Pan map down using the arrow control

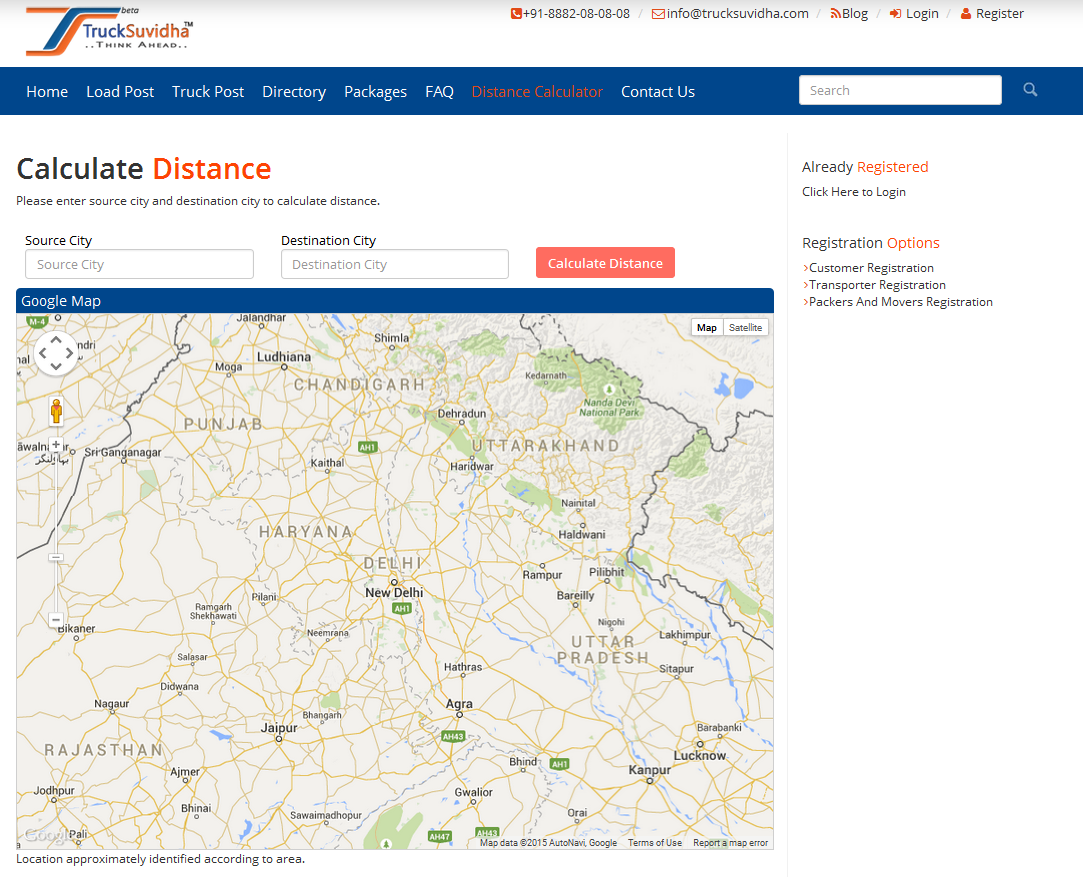pyautogui.click(x=56, y=366)
